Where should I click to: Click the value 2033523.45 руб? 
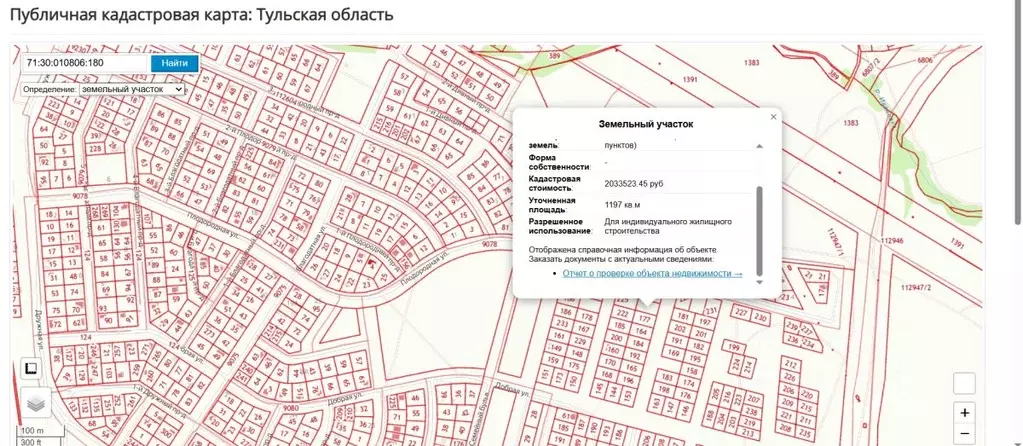coord(634,184)
